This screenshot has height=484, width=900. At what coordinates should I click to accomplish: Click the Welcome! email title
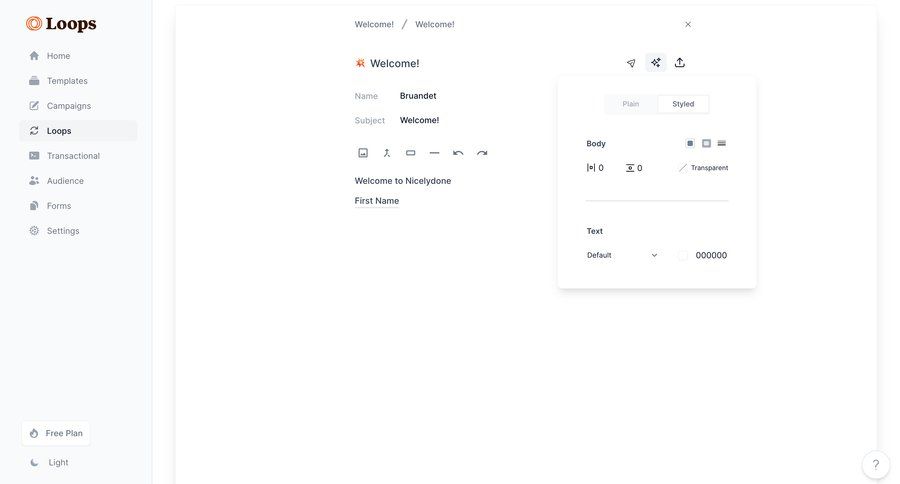pyautogui.click(x=395, y=63)
